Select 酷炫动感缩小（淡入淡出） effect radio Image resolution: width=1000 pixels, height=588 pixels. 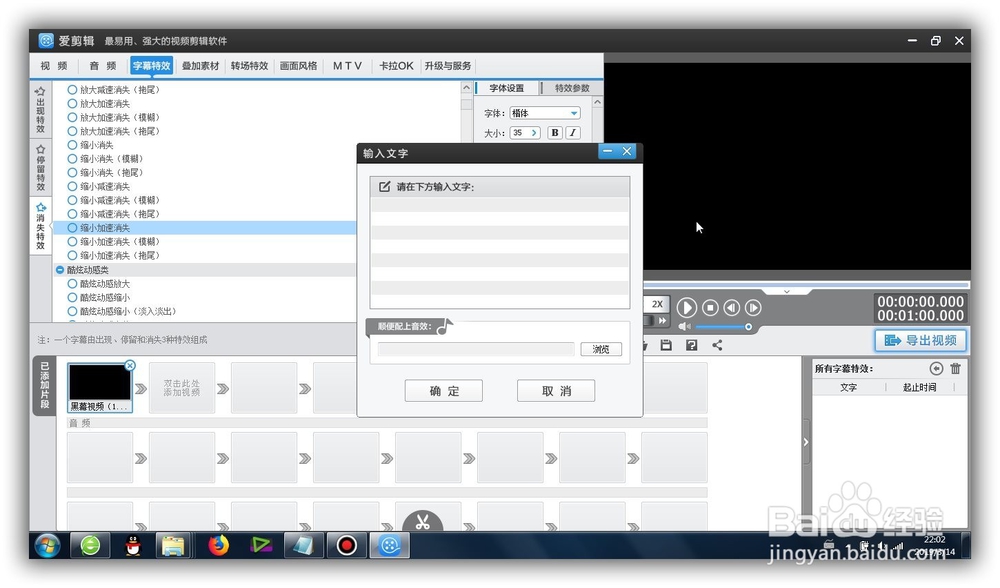(72, 311)
